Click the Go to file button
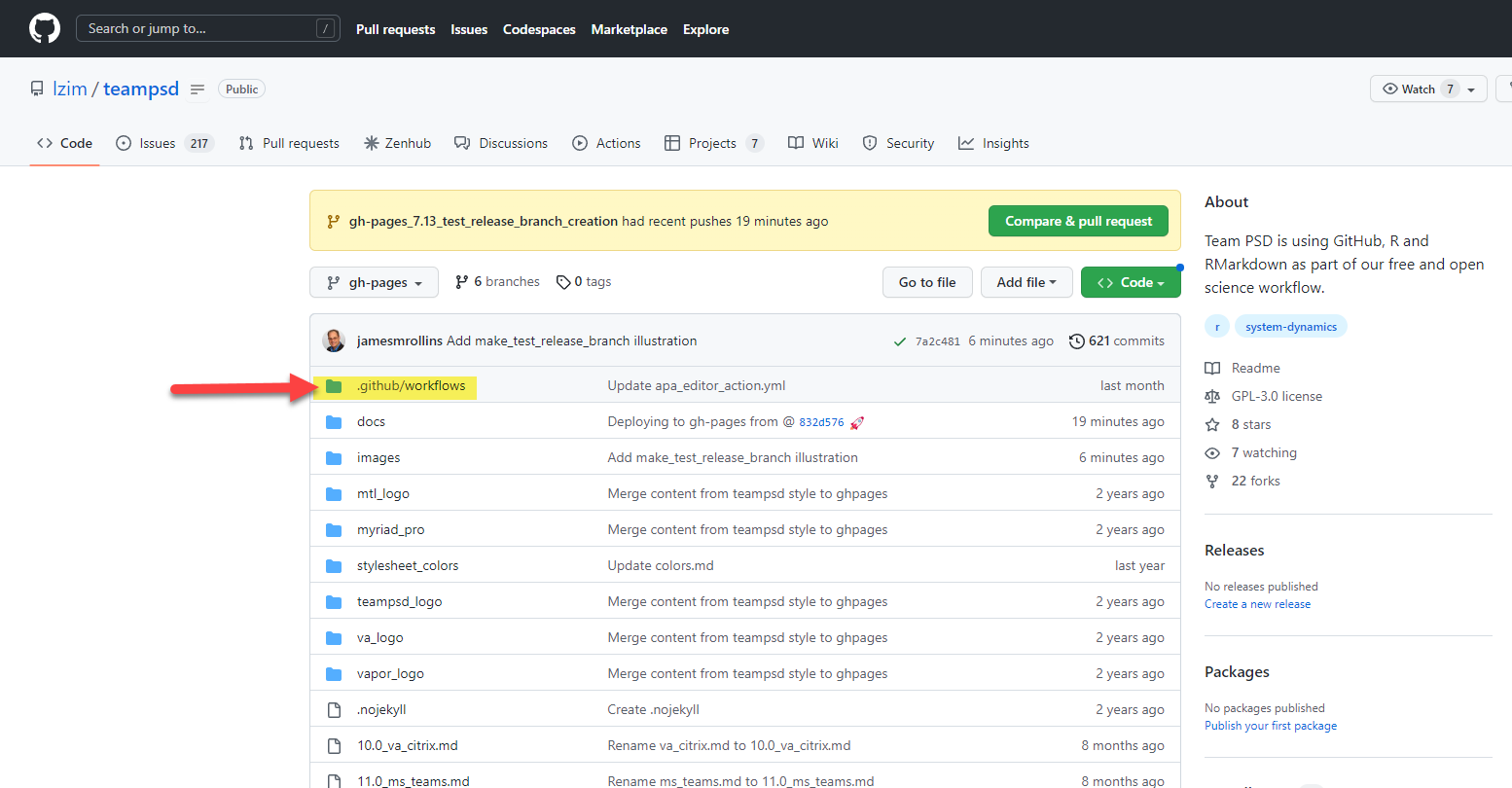The height and width of the screenshot is (788, 1512). (927, 282)
